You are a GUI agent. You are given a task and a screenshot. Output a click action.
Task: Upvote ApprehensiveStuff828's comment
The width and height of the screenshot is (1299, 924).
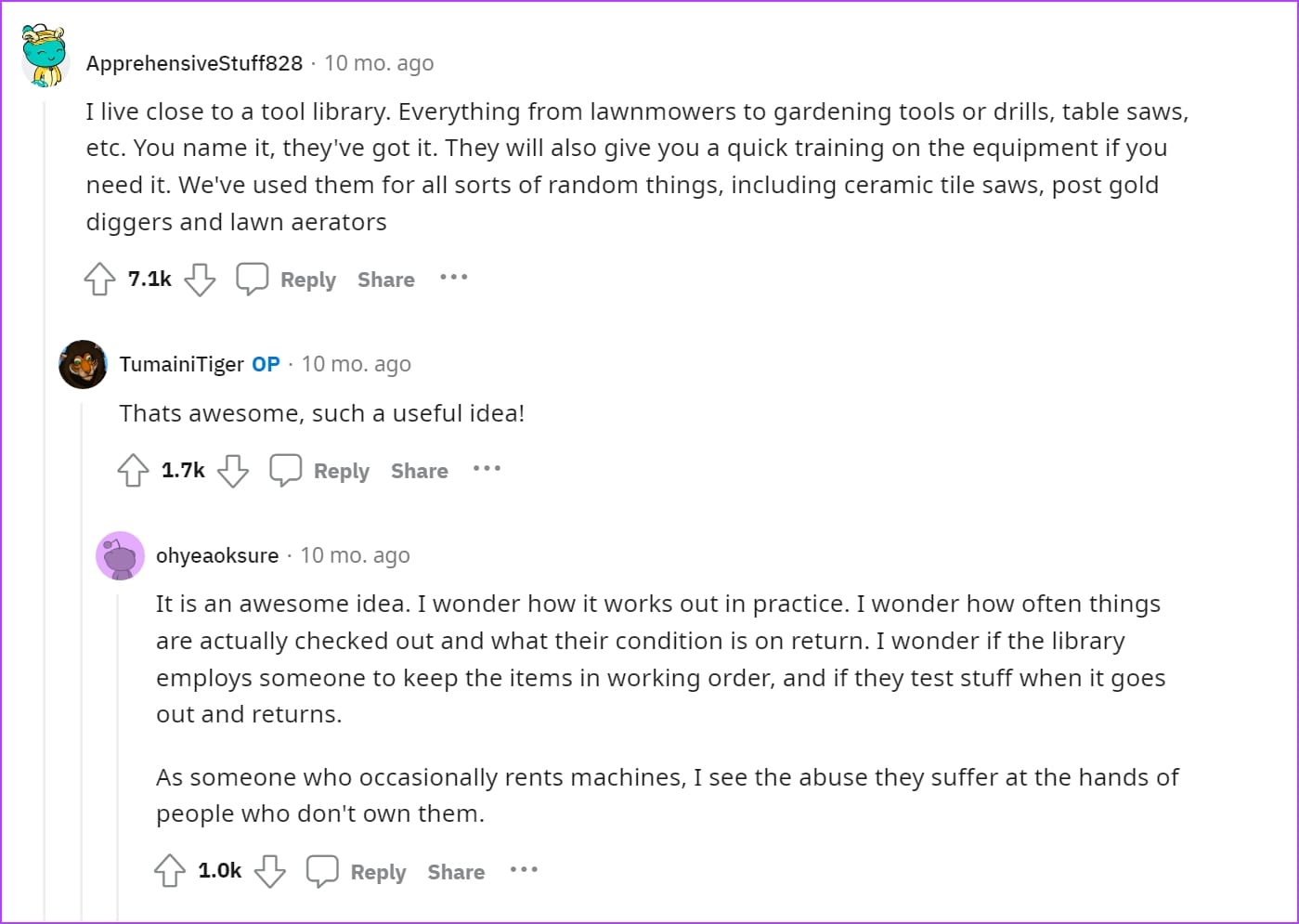99,279
